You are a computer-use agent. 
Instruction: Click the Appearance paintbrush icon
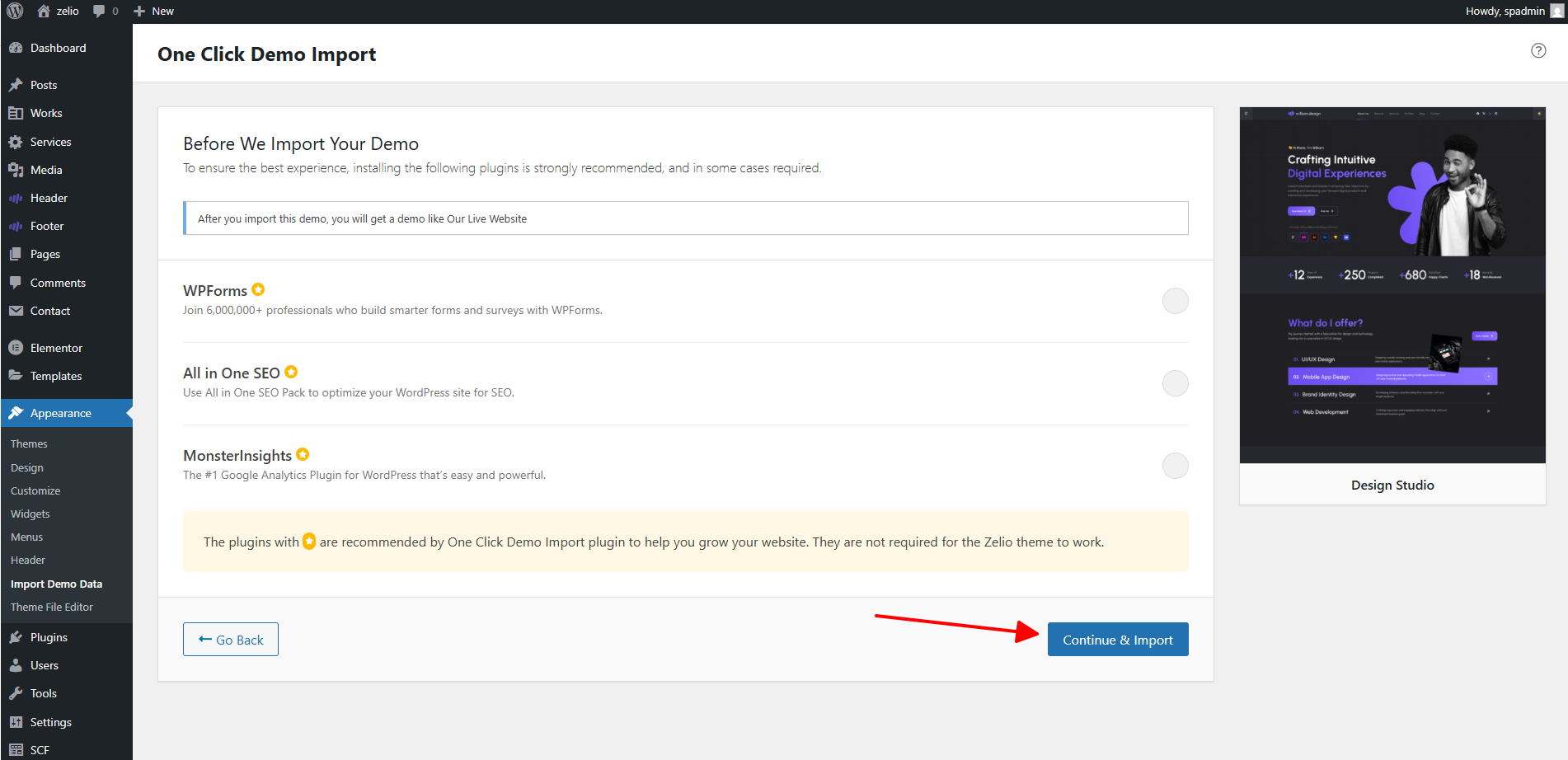pyautogui.click(x=16, y=413)
